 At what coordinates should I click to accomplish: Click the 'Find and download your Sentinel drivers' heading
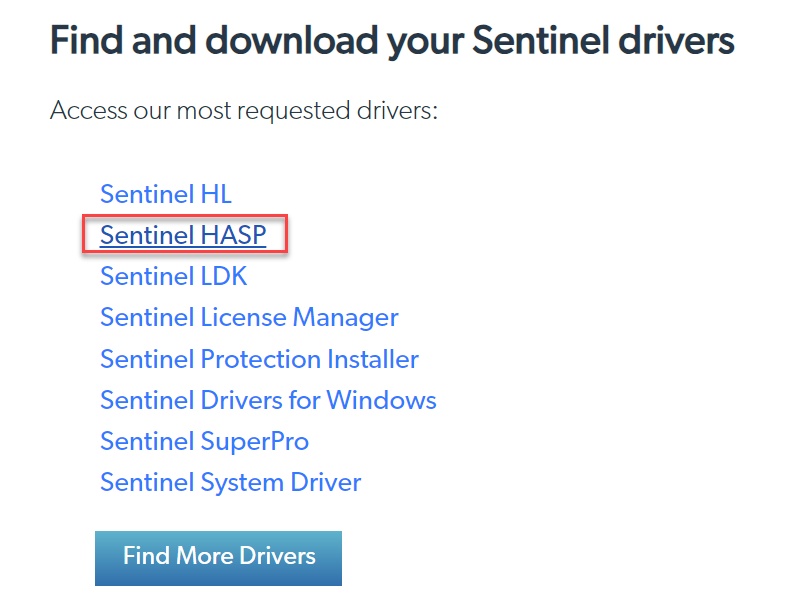392,42
